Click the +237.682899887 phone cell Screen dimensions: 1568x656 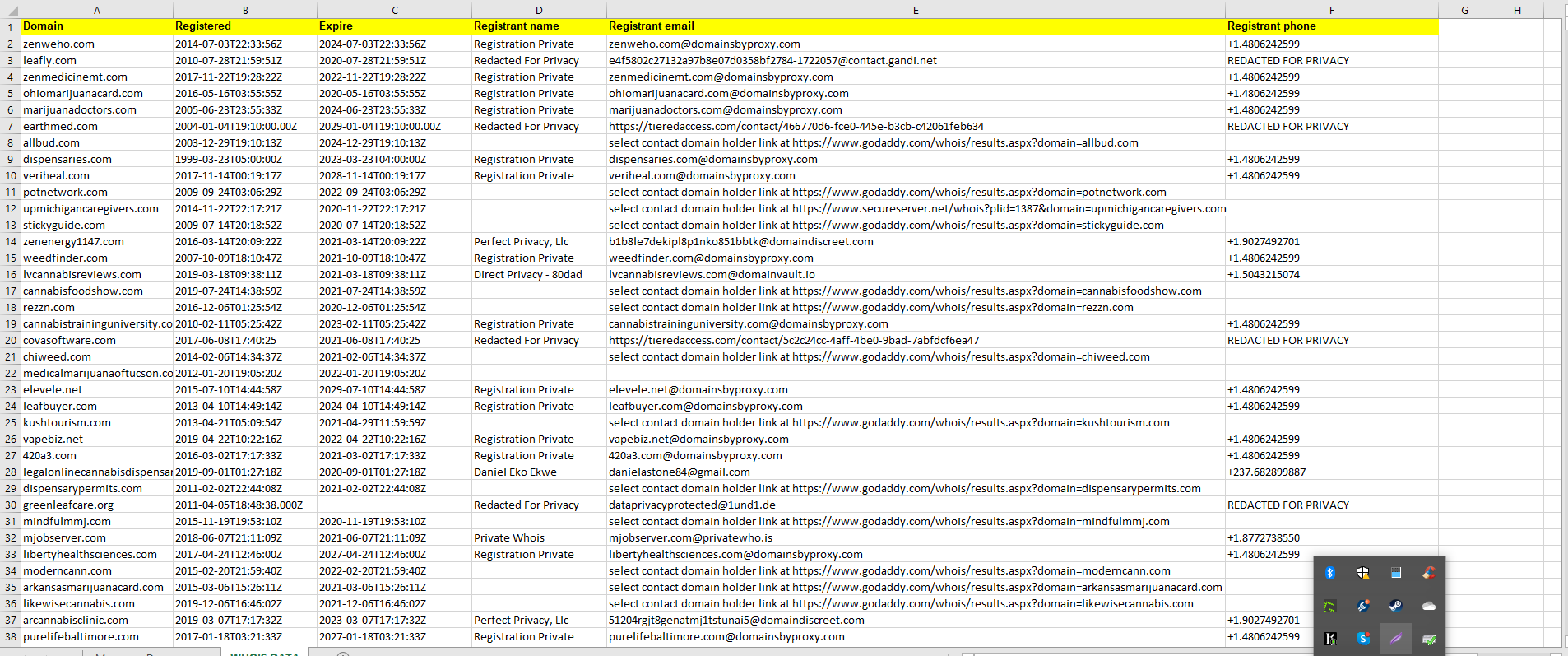pyautogui.click(x=1331, y=472)
